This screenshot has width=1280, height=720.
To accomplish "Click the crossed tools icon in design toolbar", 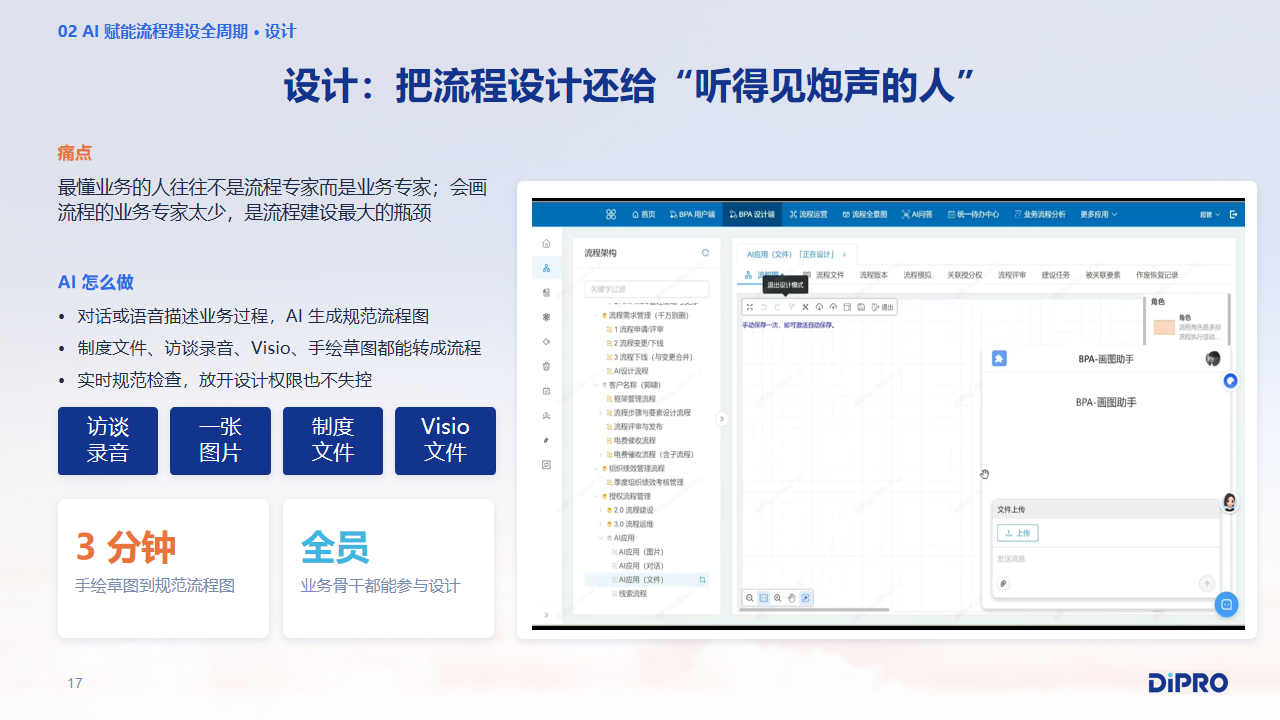I will (x=805, y=307).
